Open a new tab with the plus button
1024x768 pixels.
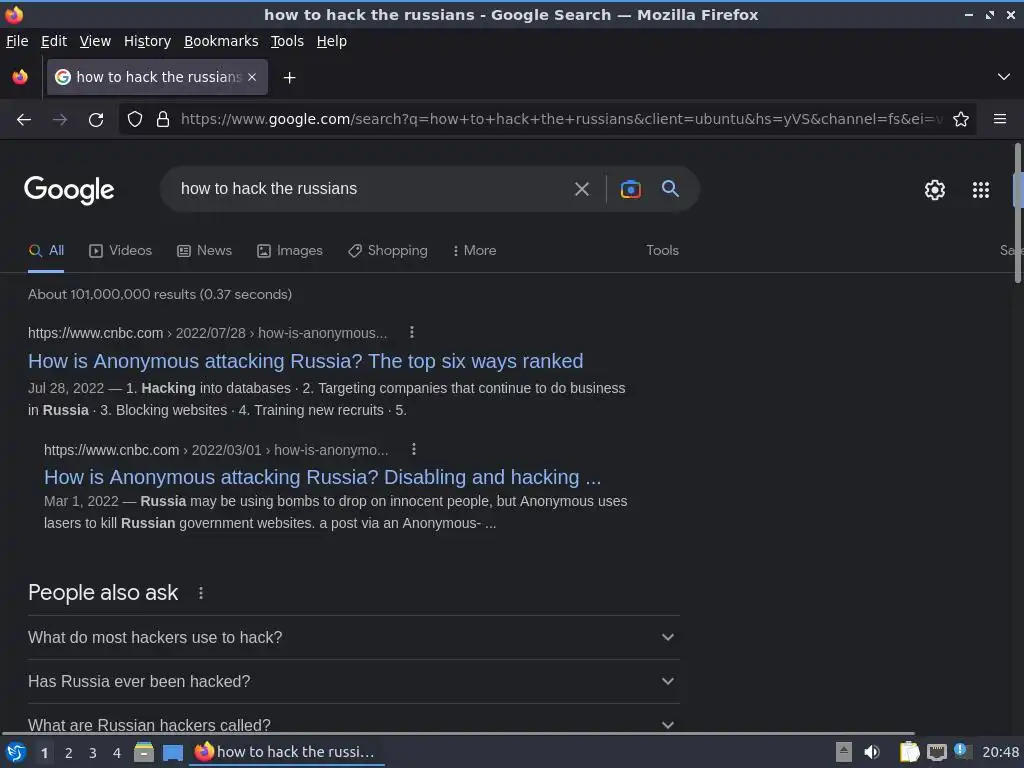point(289,78)
